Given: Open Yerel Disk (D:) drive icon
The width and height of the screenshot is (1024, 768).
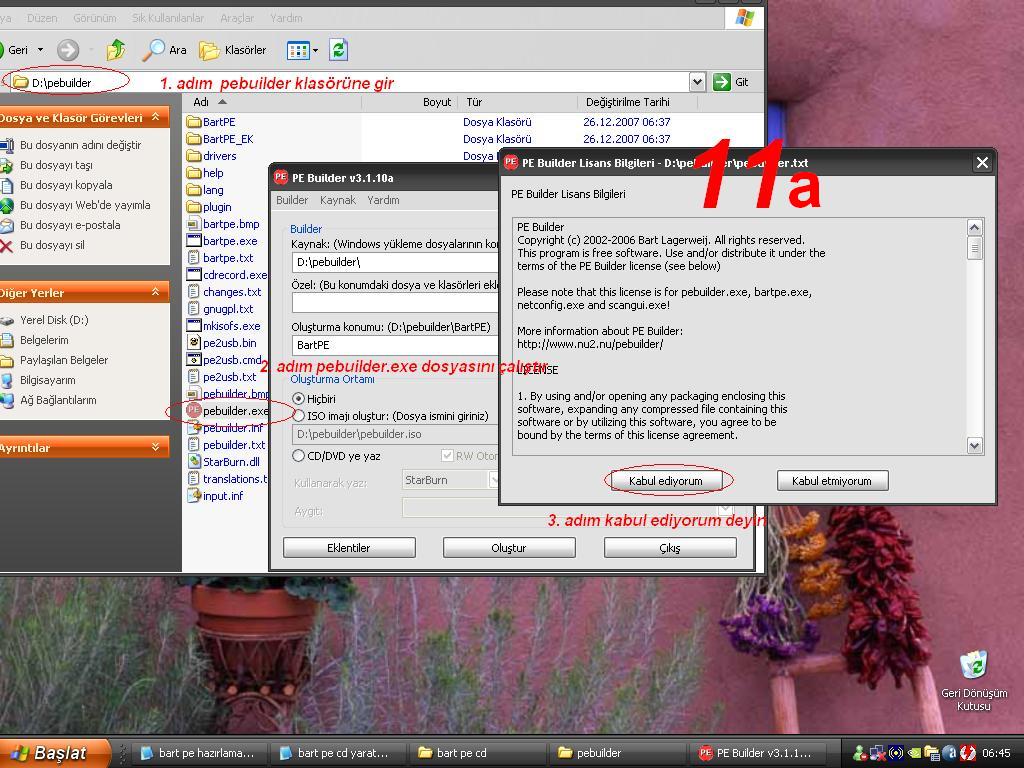Looking at the screenshot, I should click(7, 320).
